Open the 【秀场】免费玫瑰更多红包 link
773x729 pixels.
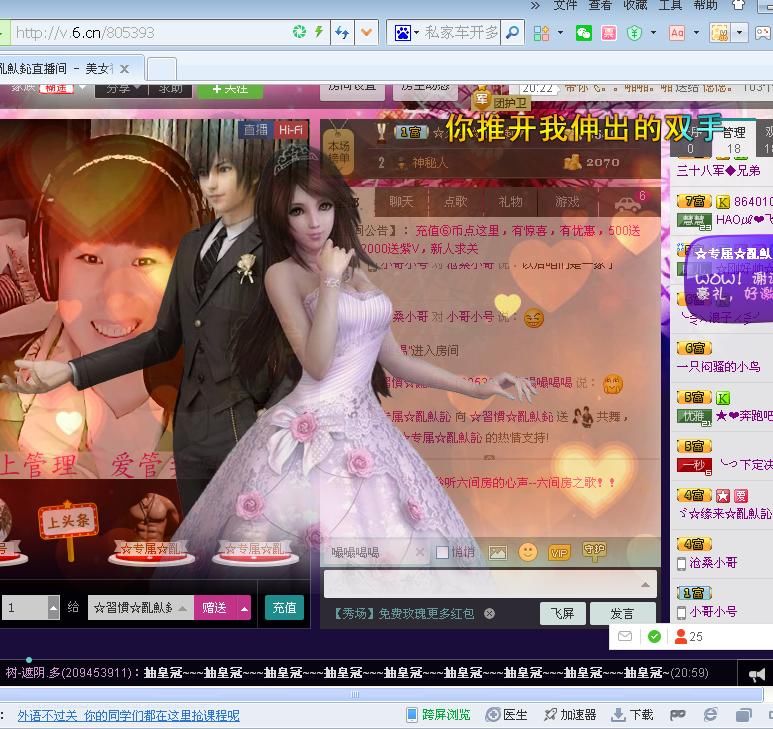[404, 614]
